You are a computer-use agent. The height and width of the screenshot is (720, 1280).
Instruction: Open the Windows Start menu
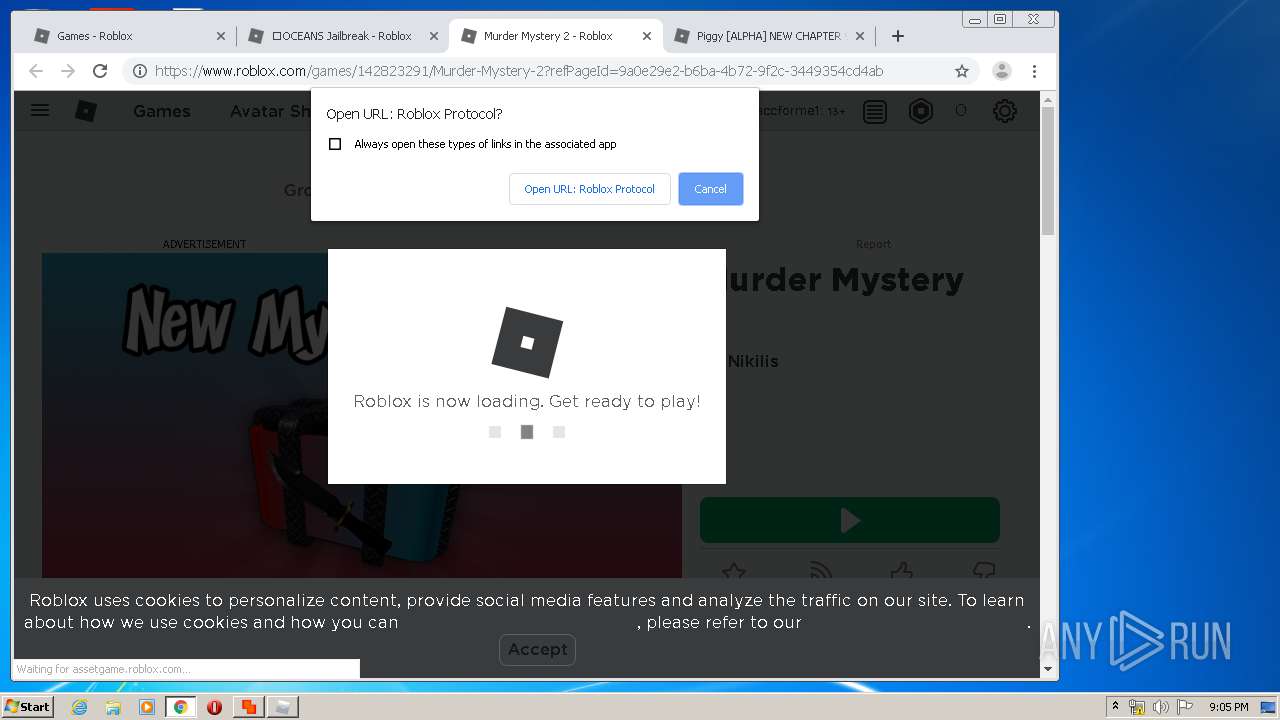coord(28,707)
